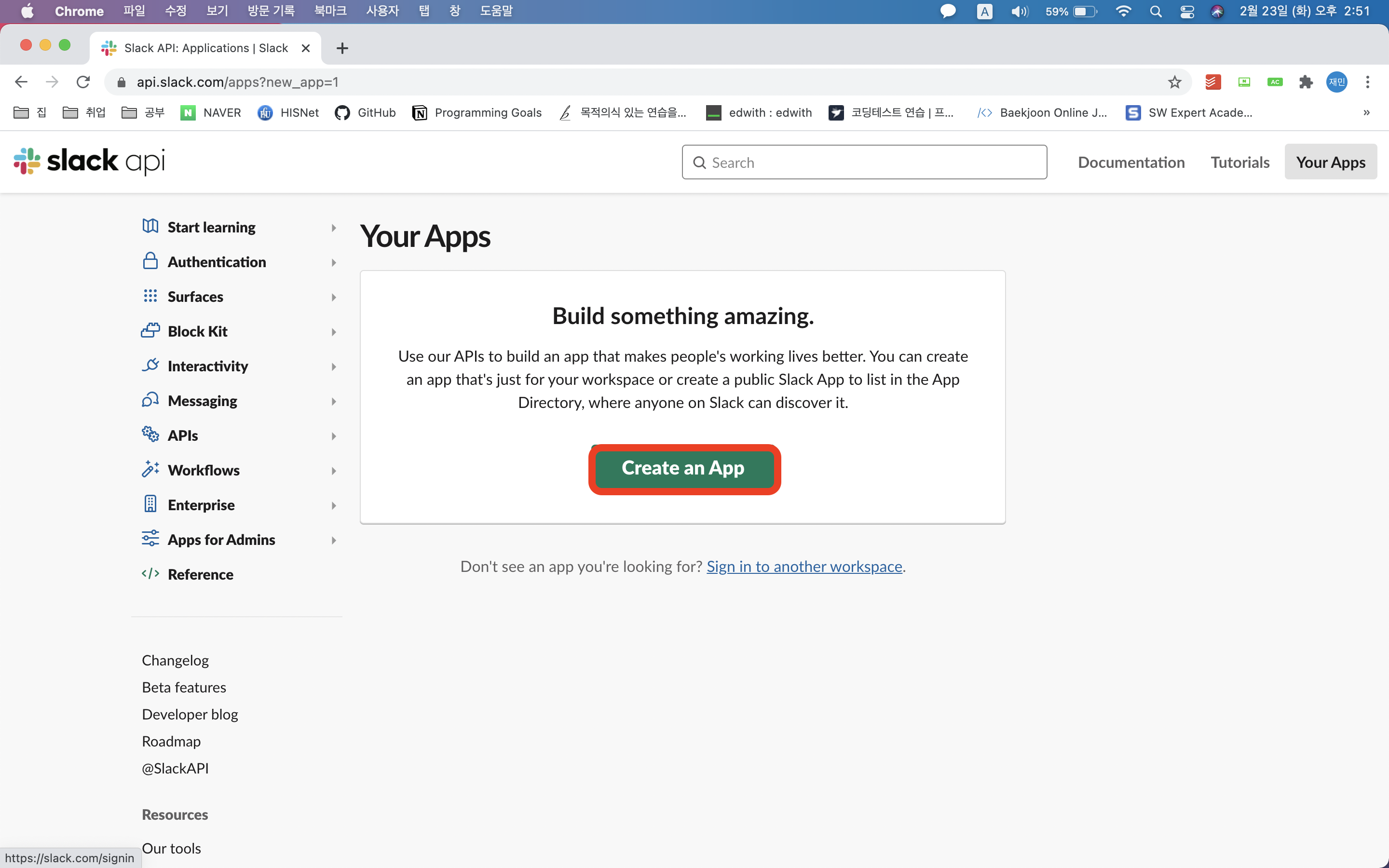Click the Messaging chat icon
1389x868 pixels.
point(150,400)
